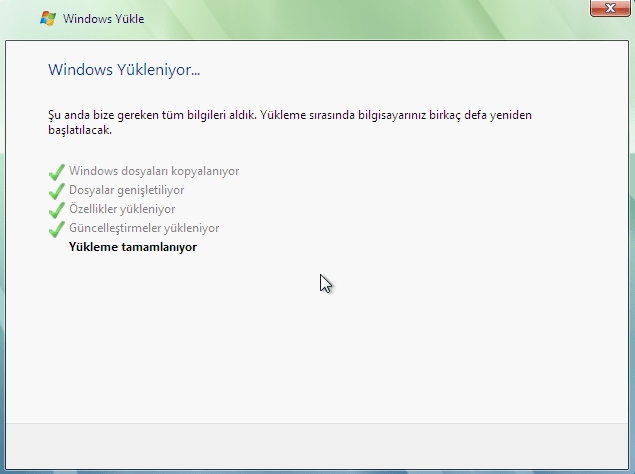
Task: Click the paragraph starting 'Şu anda bize gereken'
Action: [290, 122]
